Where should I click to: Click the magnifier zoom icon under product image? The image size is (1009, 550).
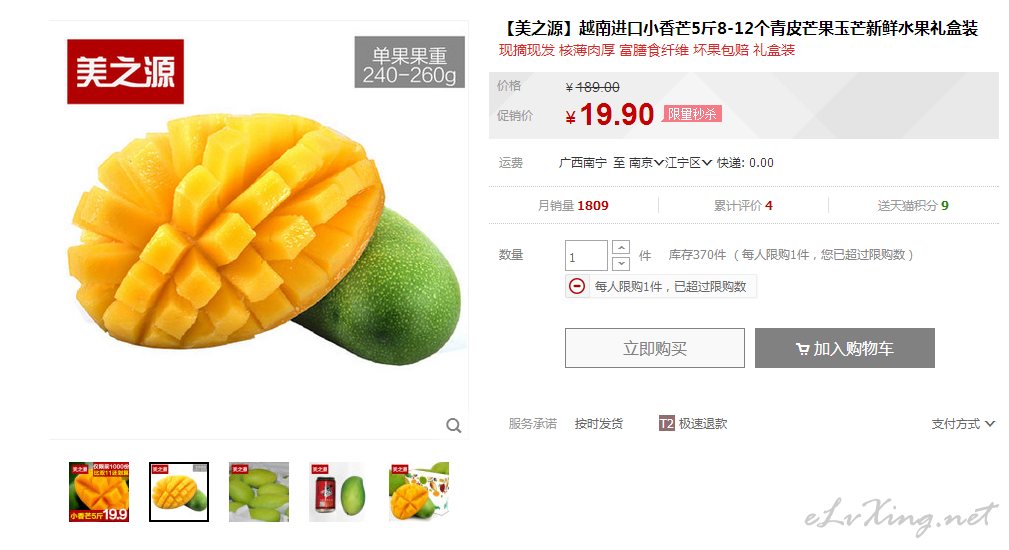[454, 425]
